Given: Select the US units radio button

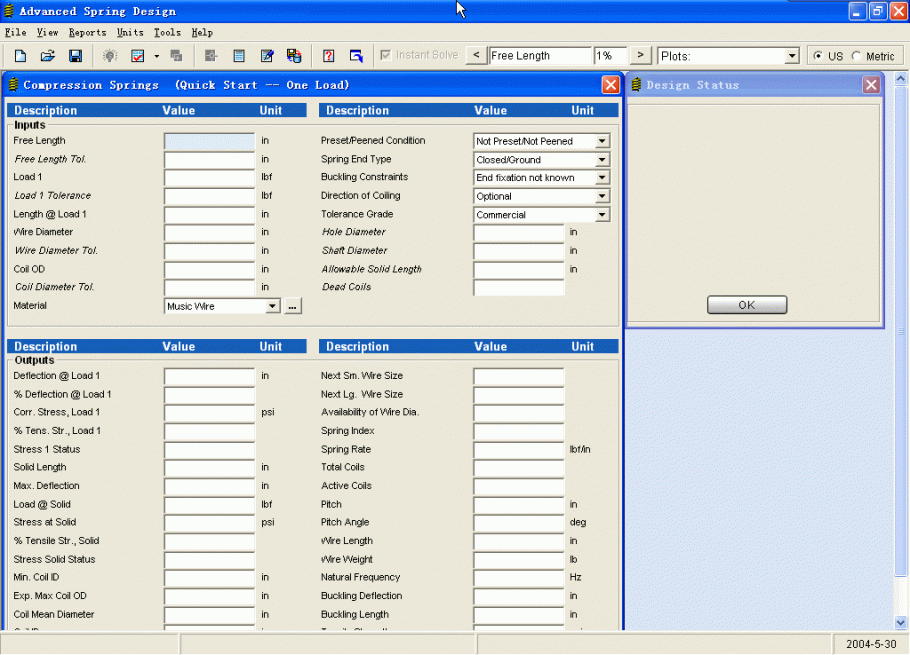Looking at the screenshot, I should click(819, 55).
